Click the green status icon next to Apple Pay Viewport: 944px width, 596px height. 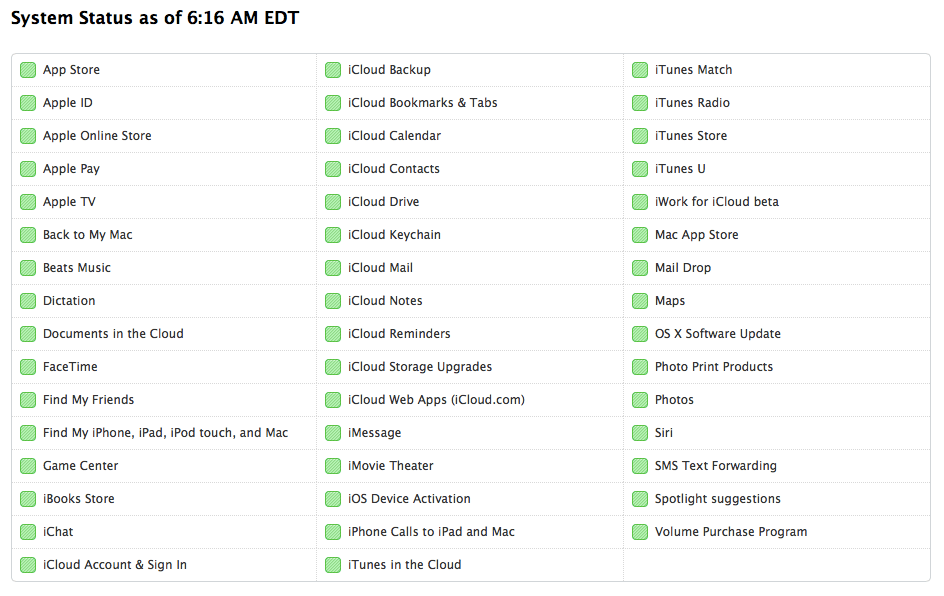pyautogui.click(x=28, y=169)
